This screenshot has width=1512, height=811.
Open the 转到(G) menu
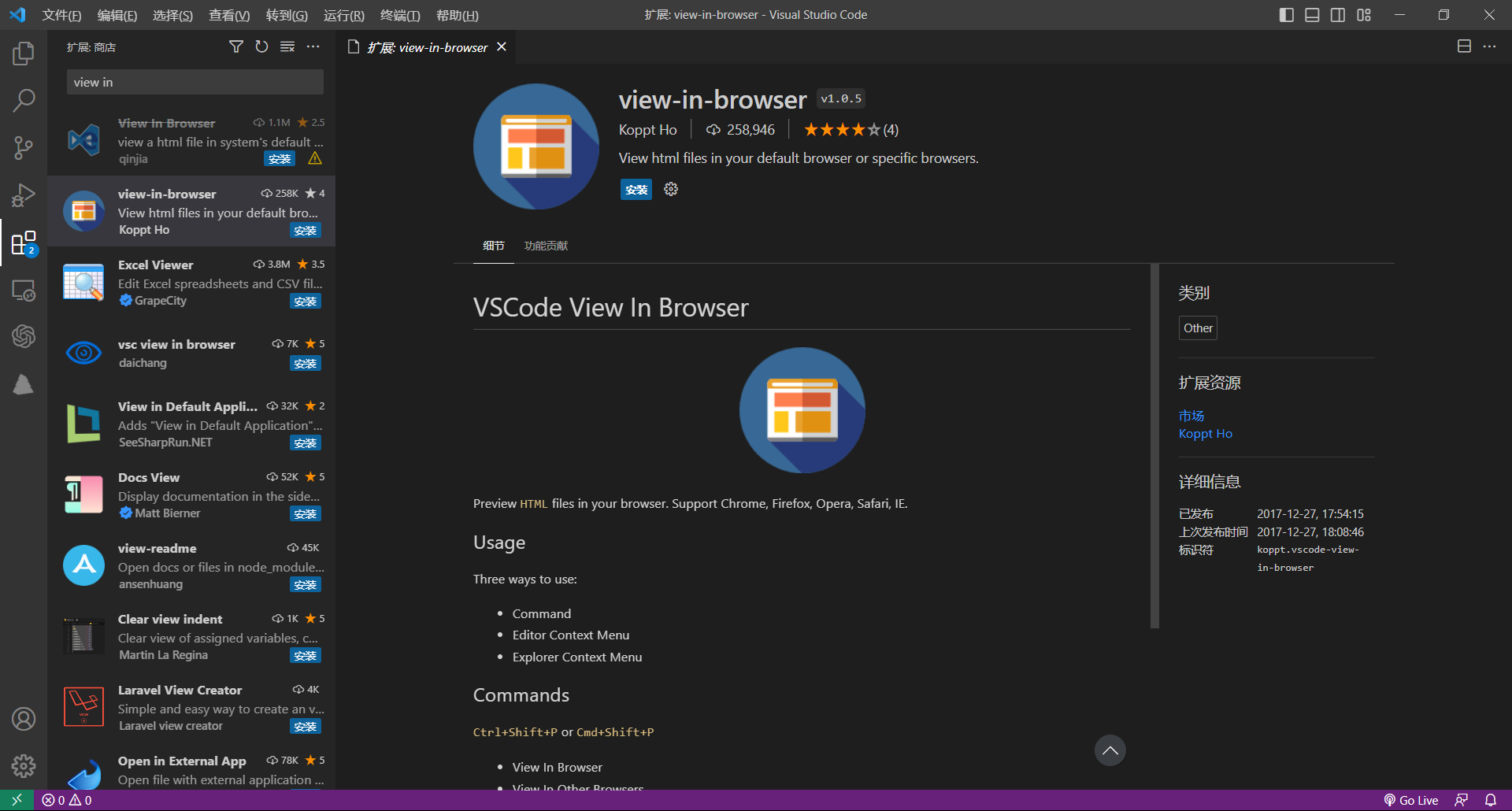(x=287, y=15)
